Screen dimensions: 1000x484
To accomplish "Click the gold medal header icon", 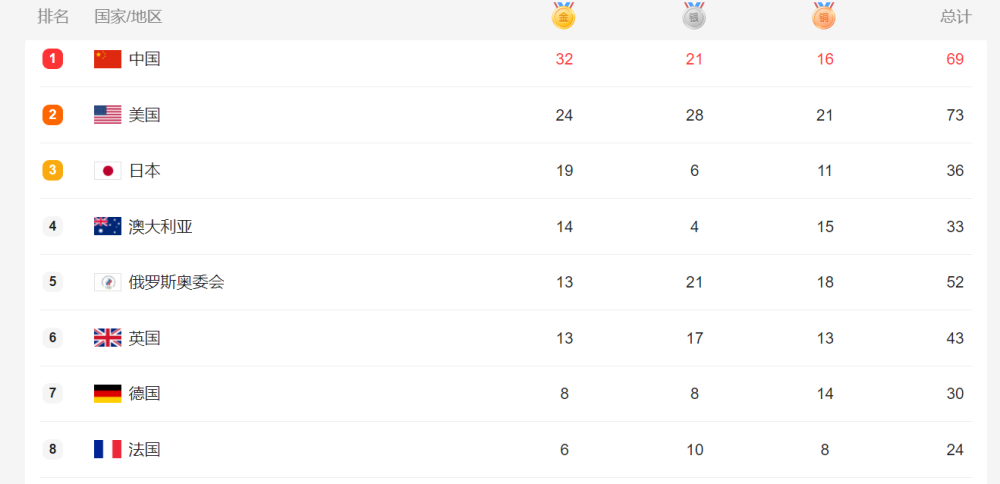I will pyautogui.click(x=563, y=16).
